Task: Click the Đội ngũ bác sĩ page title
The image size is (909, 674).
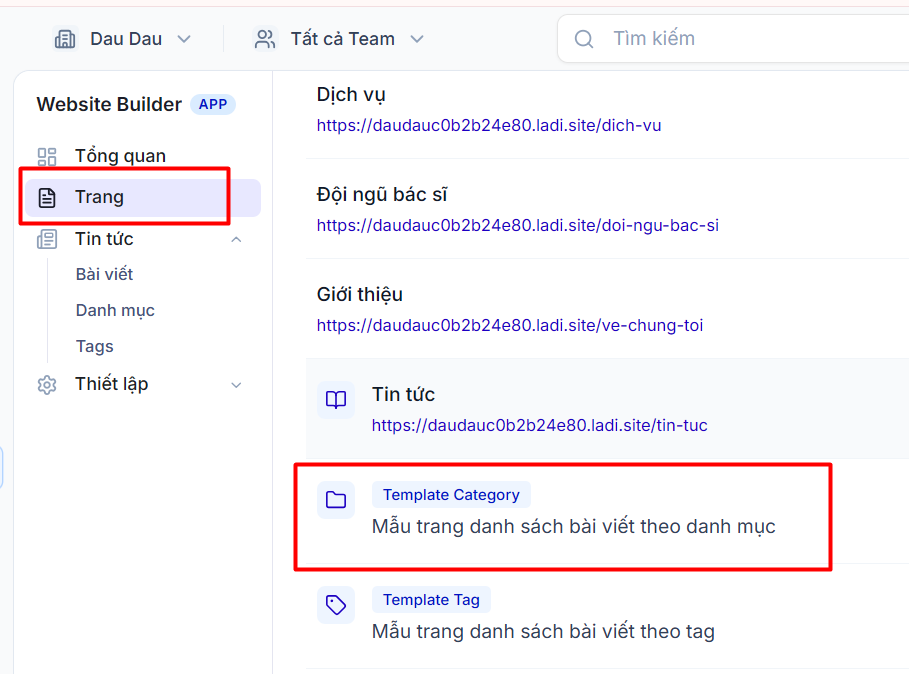Action: pos(382,195)
